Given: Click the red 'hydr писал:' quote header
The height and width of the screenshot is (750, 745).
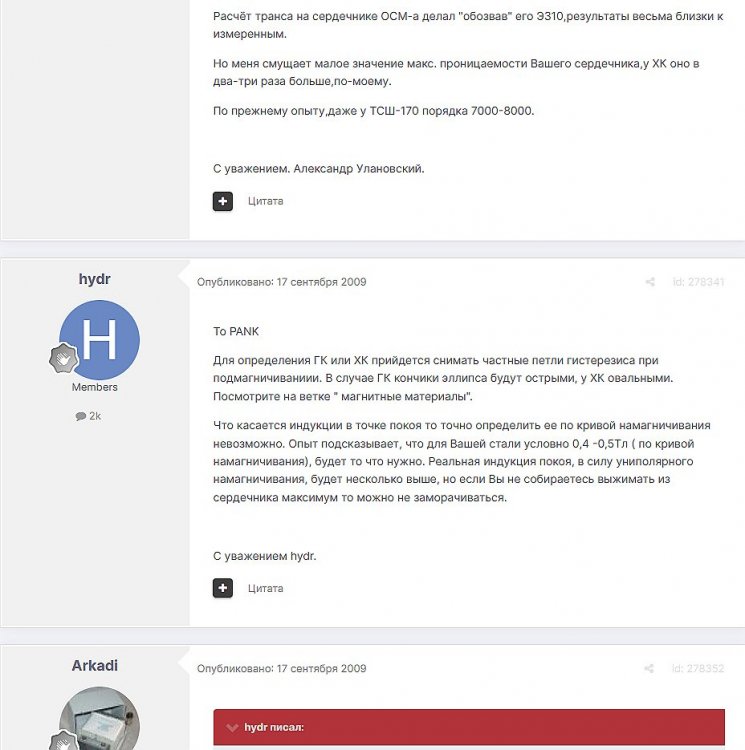Looking at the screenshot, I should coord(469,728).
